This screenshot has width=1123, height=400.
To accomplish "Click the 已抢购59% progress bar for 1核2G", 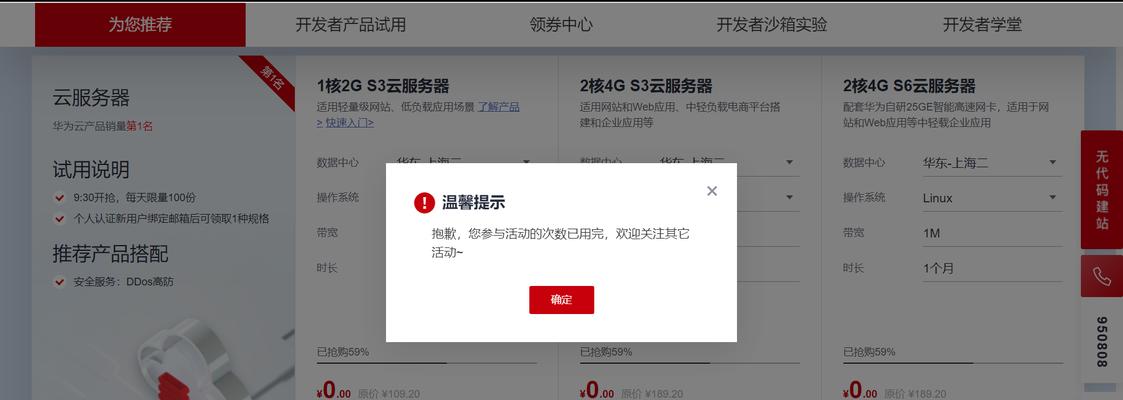I will click(427, 363).
